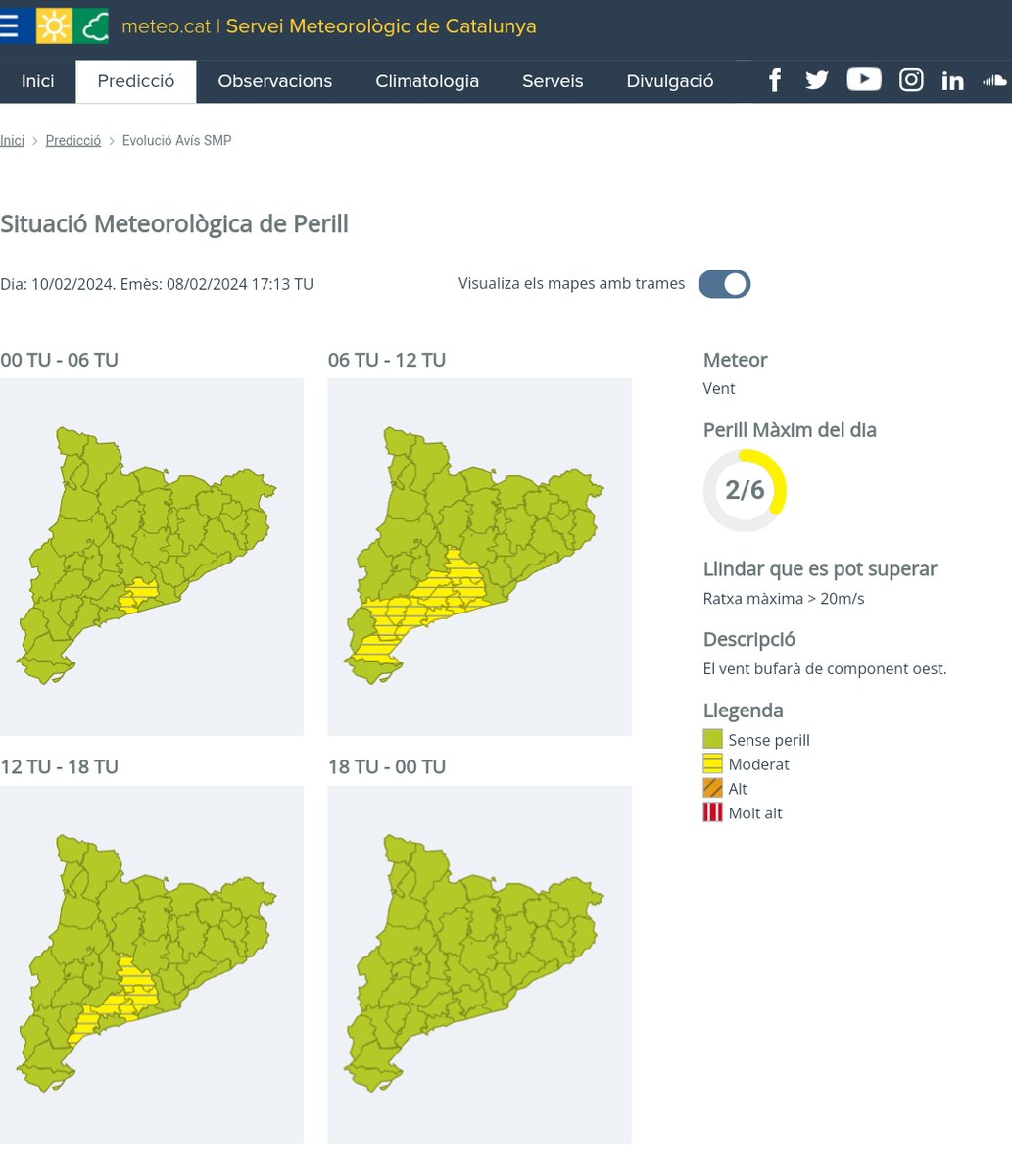Open the Serveis menu
1012x1176 pixels.
tap(553, 81)
